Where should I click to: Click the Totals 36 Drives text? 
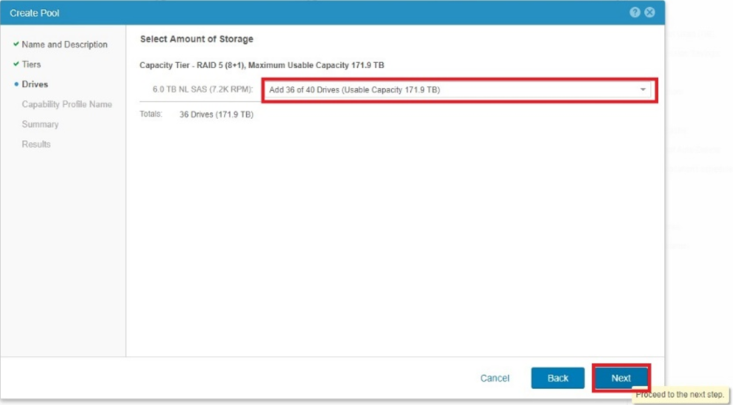click(x=215, y=115)
